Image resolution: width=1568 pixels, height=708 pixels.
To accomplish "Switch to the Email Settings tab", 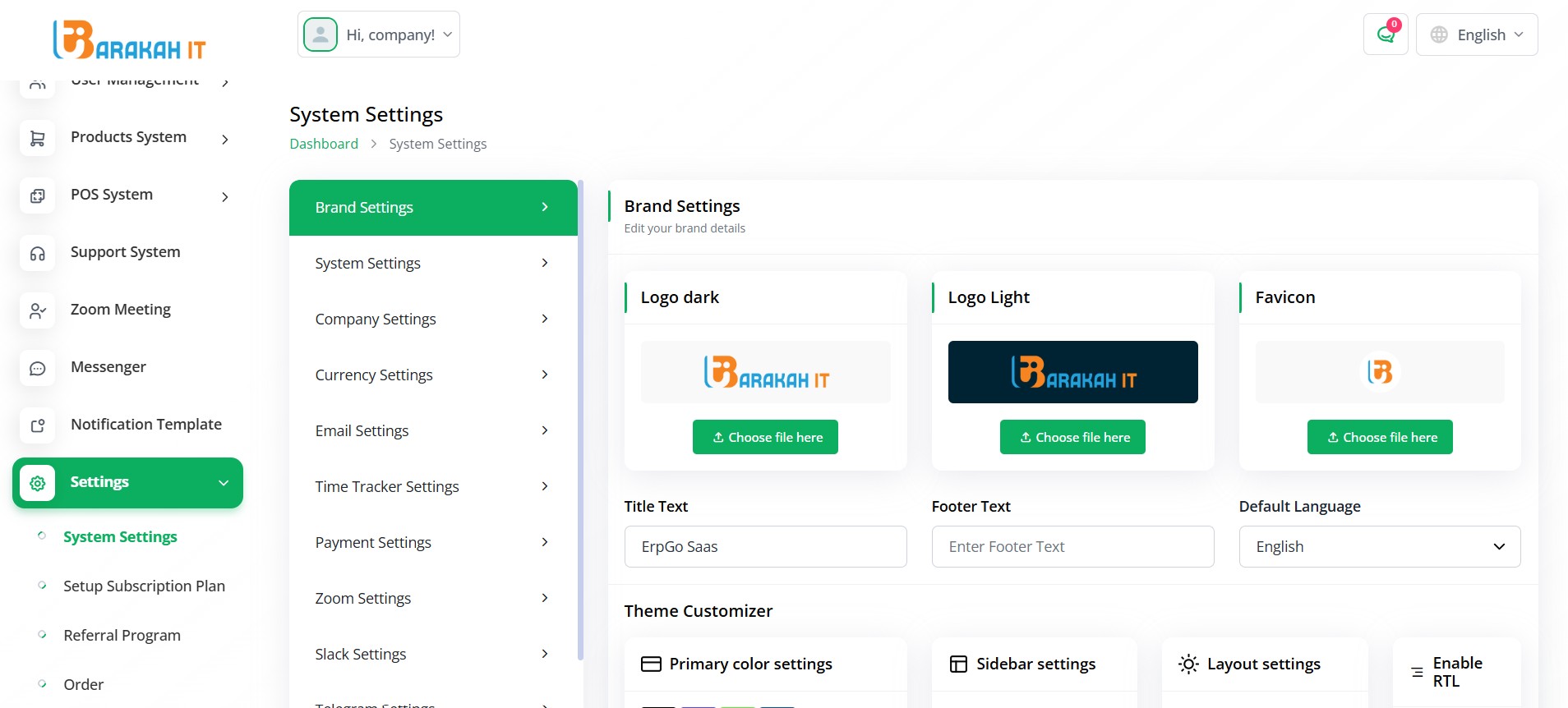I will tap(432, 431).
